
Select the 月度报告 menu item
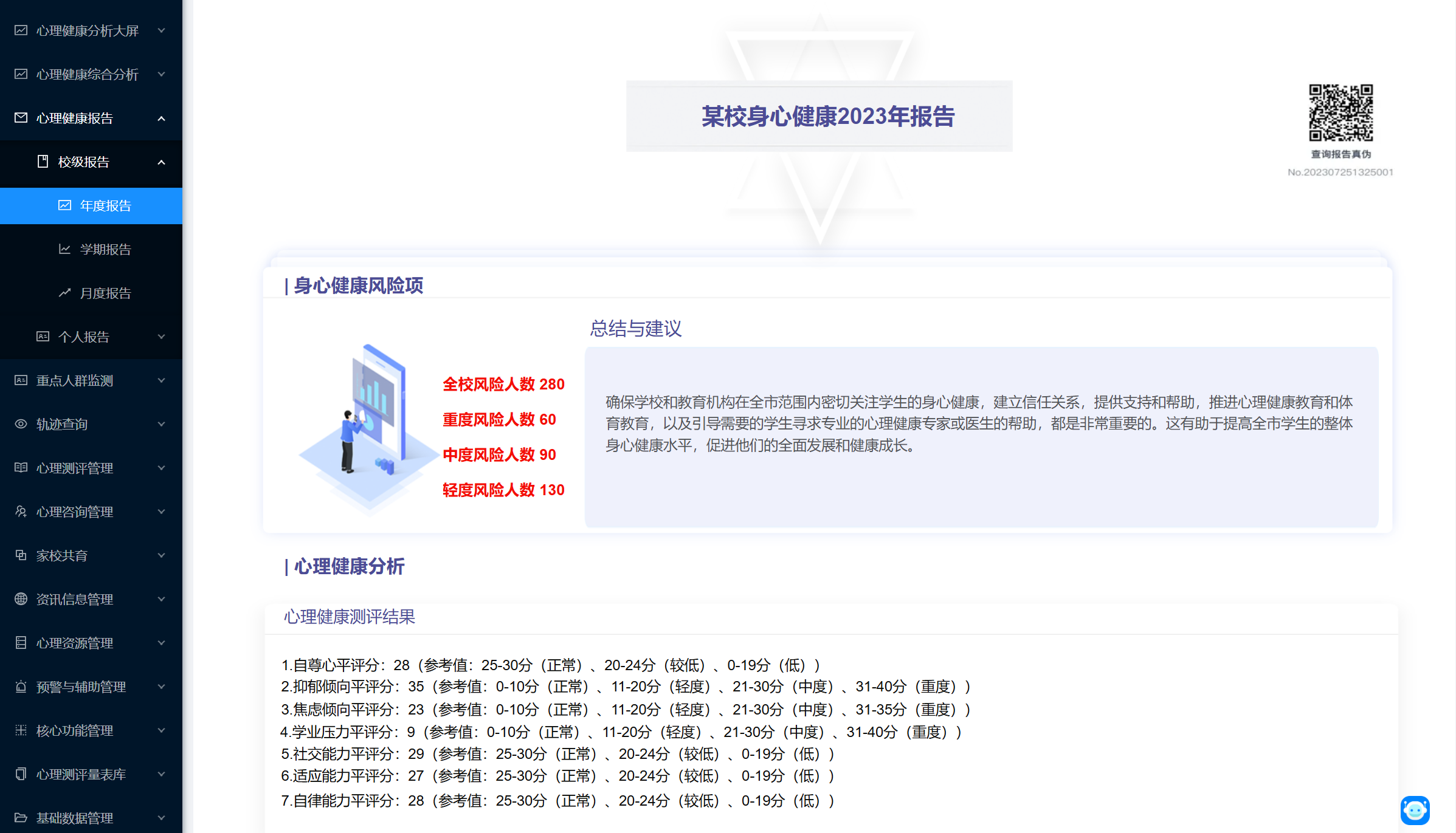pyautogui.click(x=105, y=293)
